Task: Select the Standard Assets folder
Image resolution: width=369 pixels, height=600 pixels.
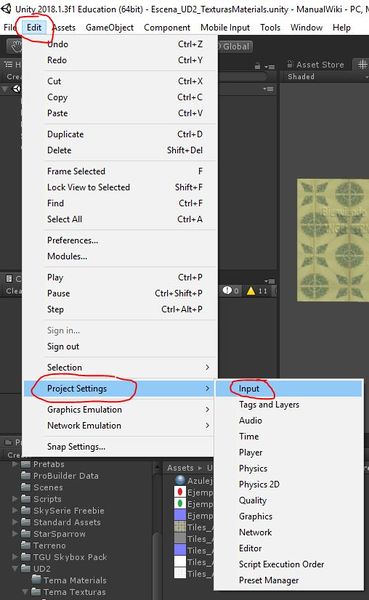Action: coord(67,523)
